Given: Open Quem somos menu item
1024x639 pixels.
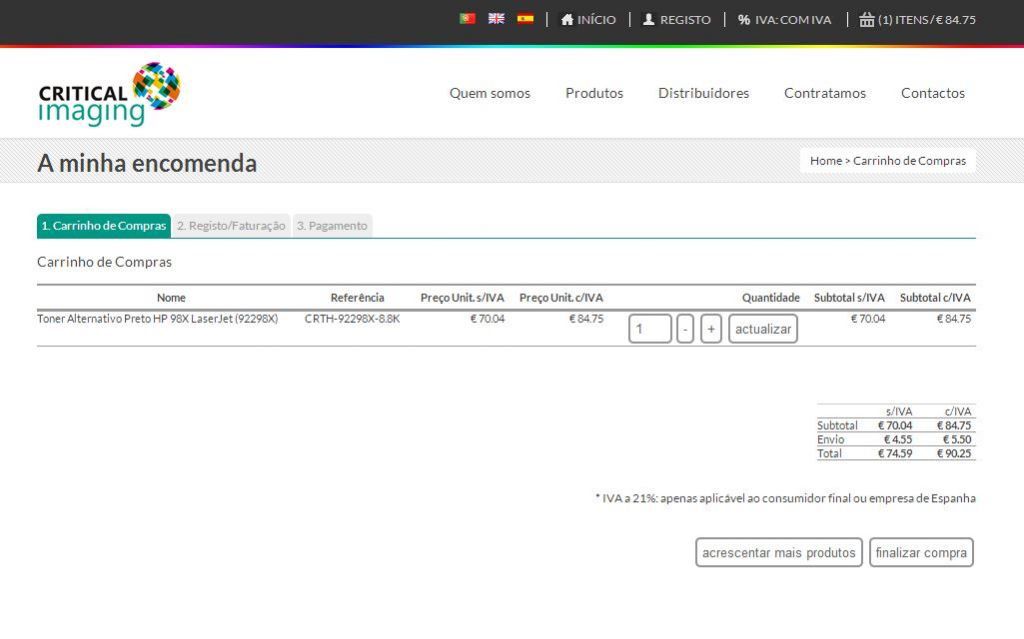Looking at the screenshot, I should (x=490, y=93).
